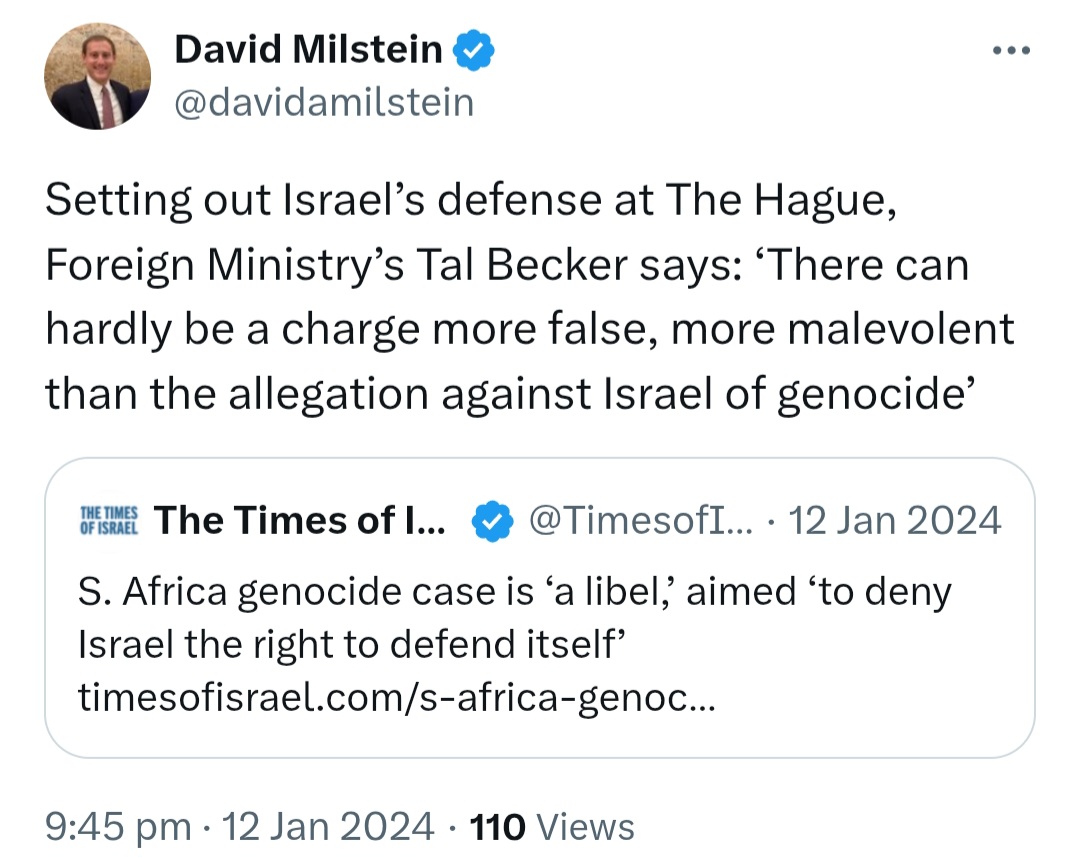The height and width of the screenshot is (857, 1080).
Task: Click the quoted tweet date 12 Jan 2024
Action: (894, 521)
